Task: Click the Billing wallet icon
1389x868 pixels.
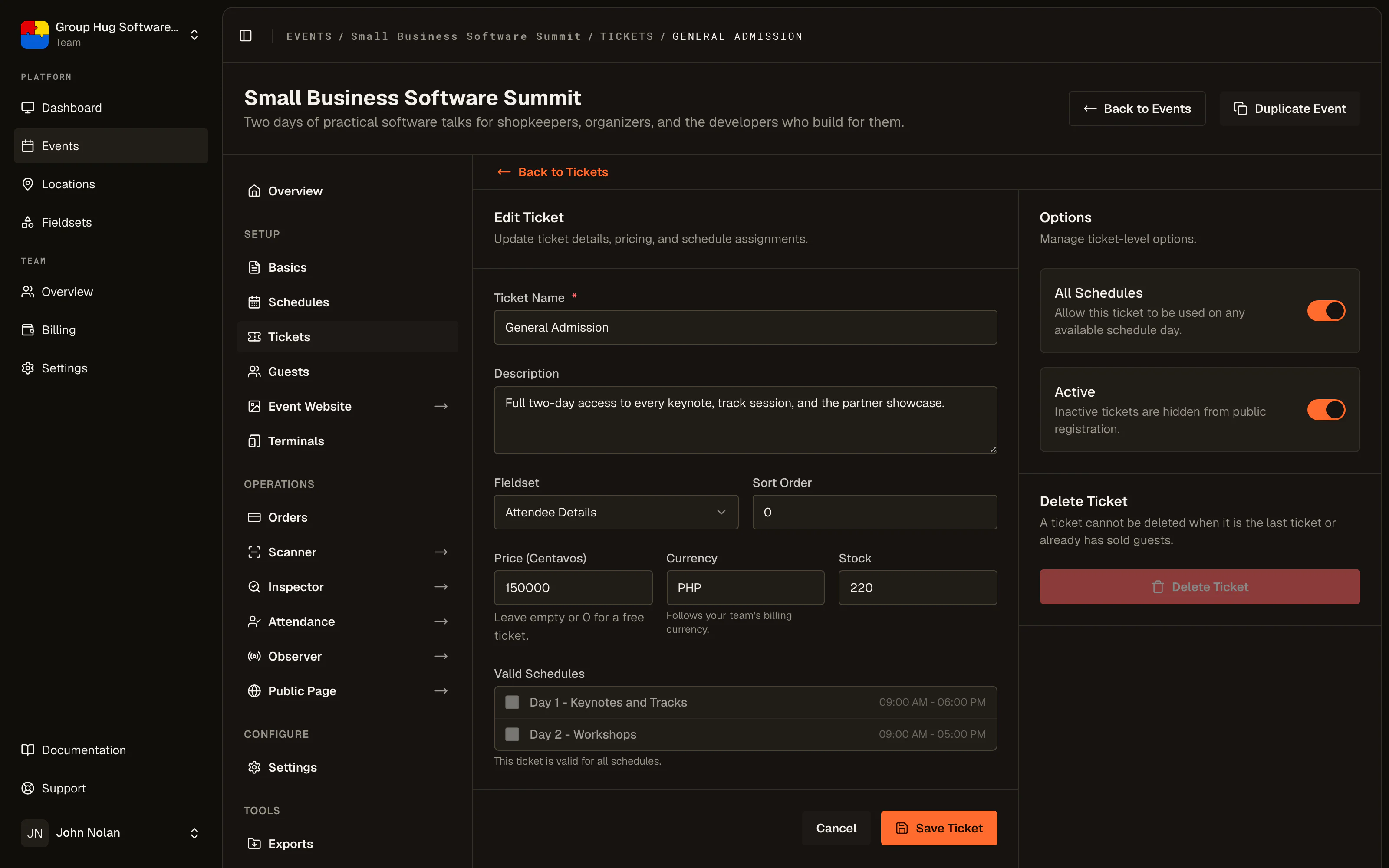Action: (x=27, y=329)
